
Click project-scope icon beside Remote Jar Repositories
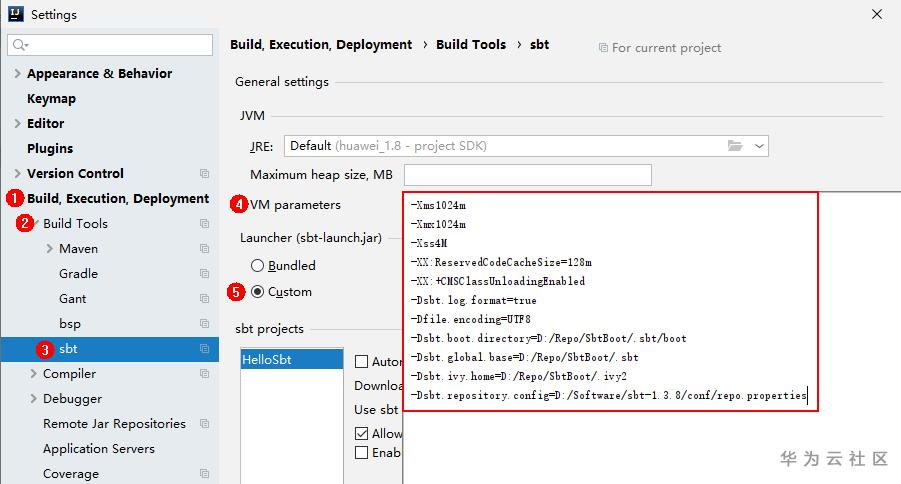[x=204, y=424]
